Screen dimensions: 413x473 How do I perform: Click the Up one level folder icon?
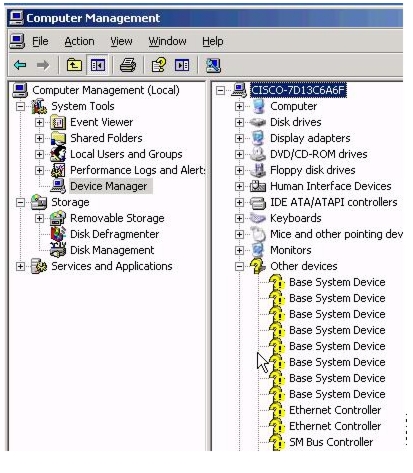[74, 65]
